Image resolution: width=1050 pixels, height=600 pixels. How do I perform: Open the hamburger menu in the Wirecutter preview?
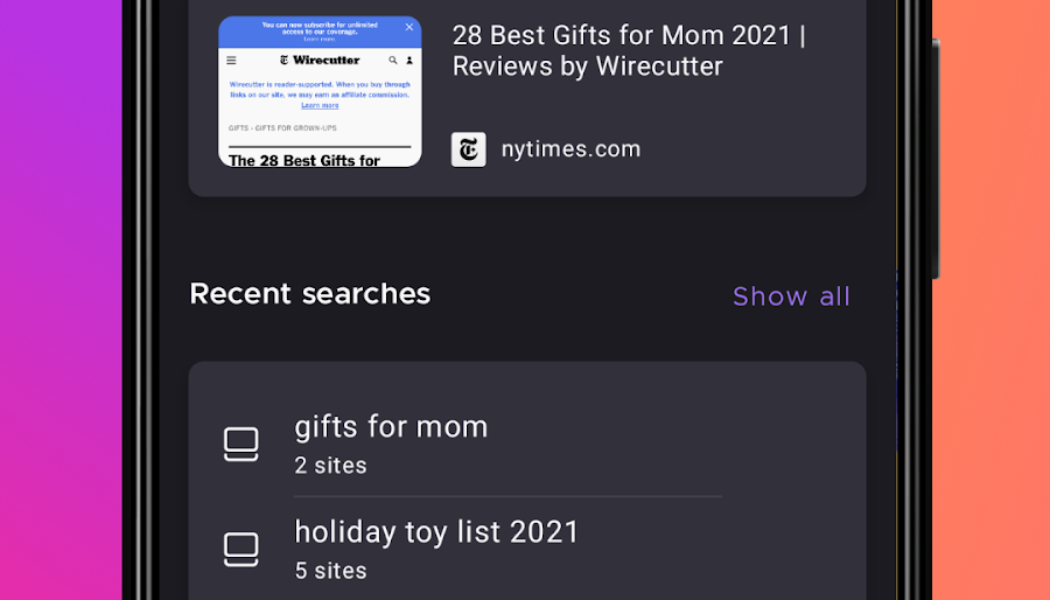point(232,60)
